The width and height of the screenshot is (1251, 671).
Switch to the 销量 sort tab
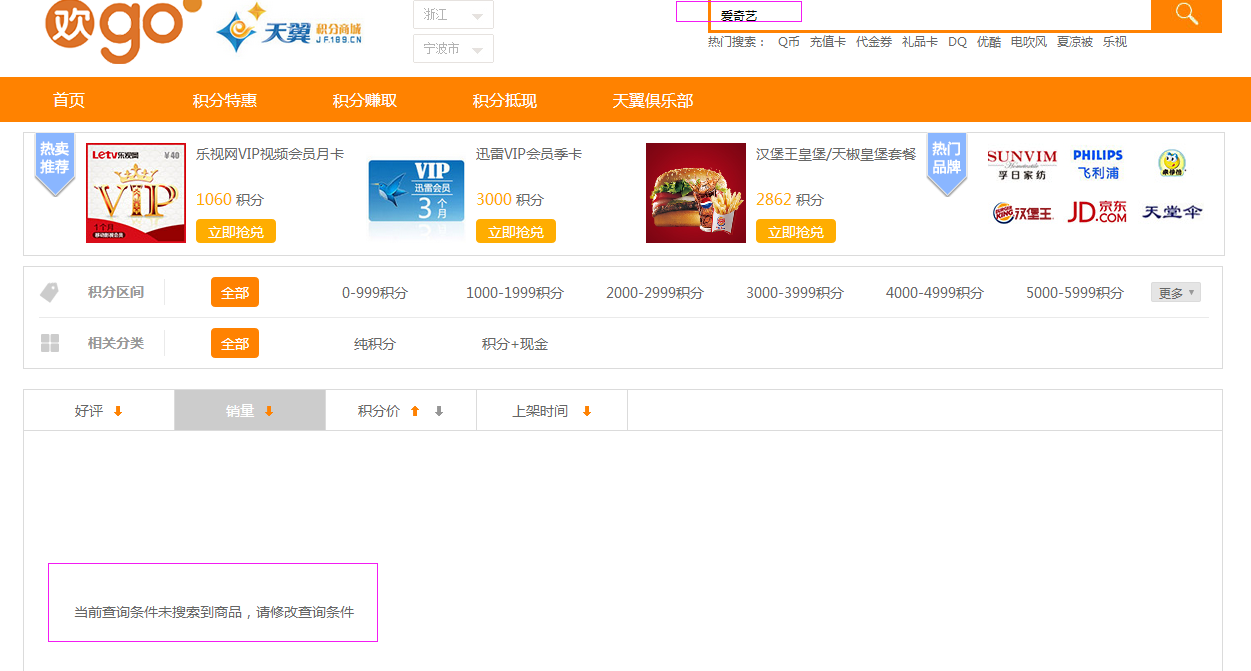click(250, 411)
